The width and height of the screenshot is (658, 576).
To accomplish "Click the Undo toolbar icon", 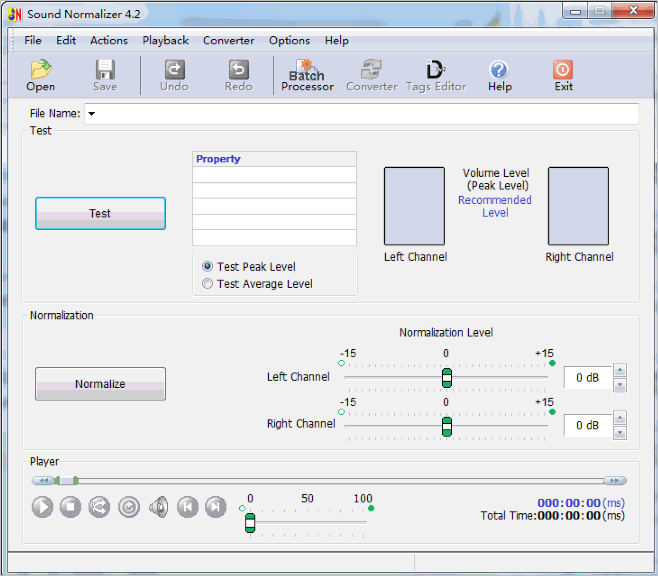I will [x=174, y=76].
